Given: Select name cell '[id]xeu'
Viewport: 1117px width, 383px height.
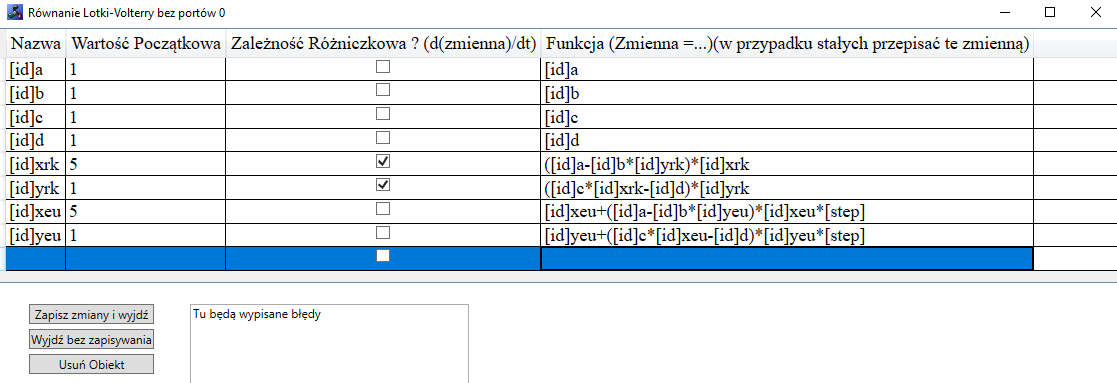Looking at the screenshot, I should pyautogui.click(x=36, y=211).
